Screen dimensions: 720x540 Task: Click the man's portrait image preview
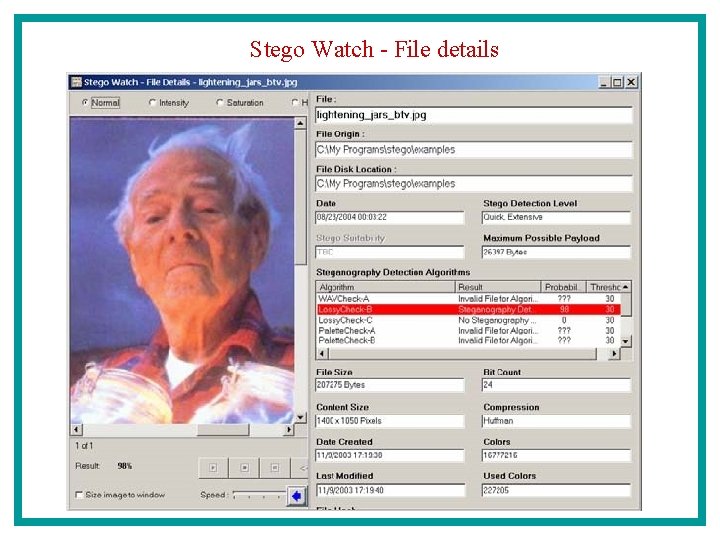(182, 270)
